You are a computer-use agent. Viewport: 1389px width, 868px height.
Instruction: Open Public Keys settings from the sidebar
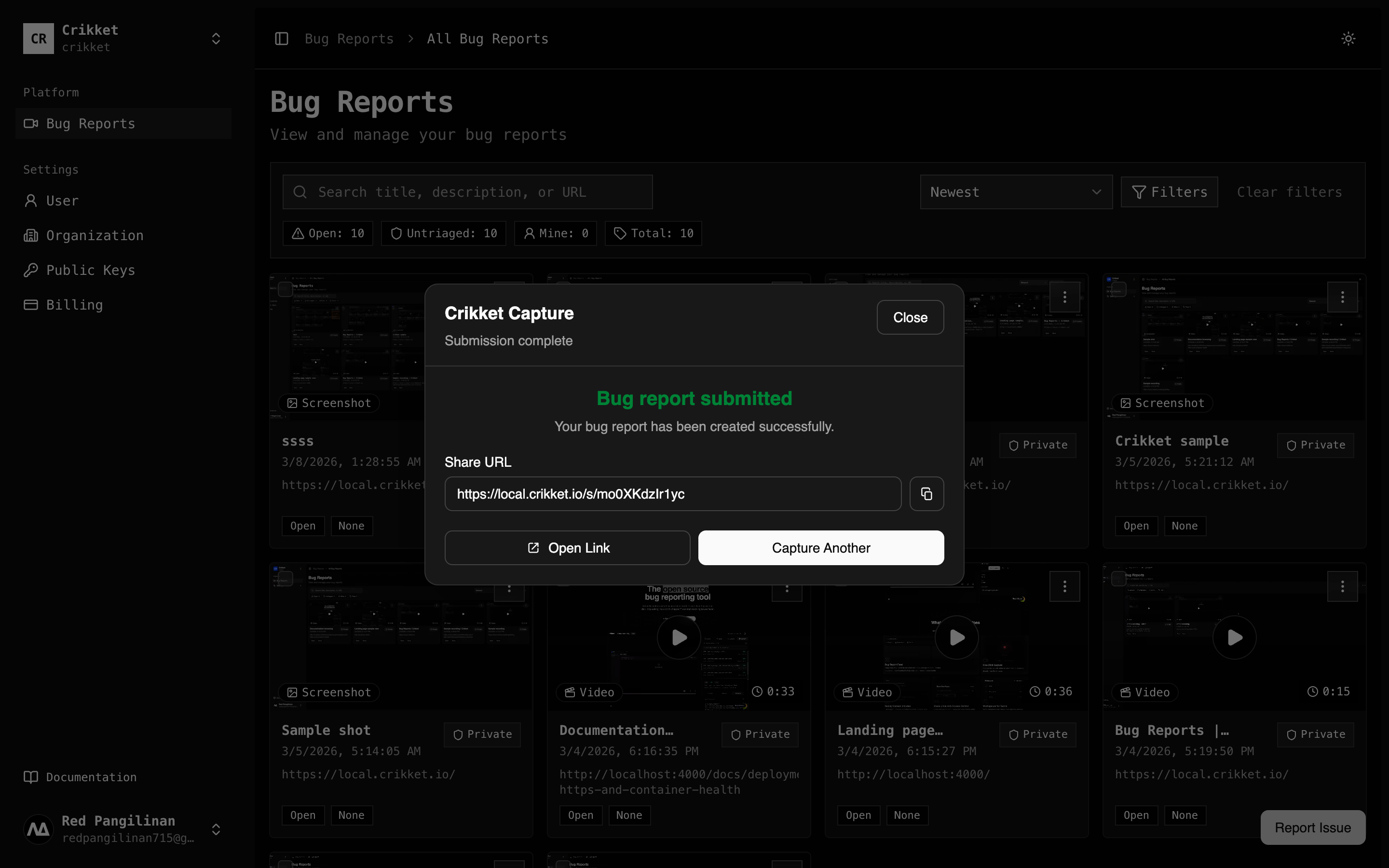91,270
